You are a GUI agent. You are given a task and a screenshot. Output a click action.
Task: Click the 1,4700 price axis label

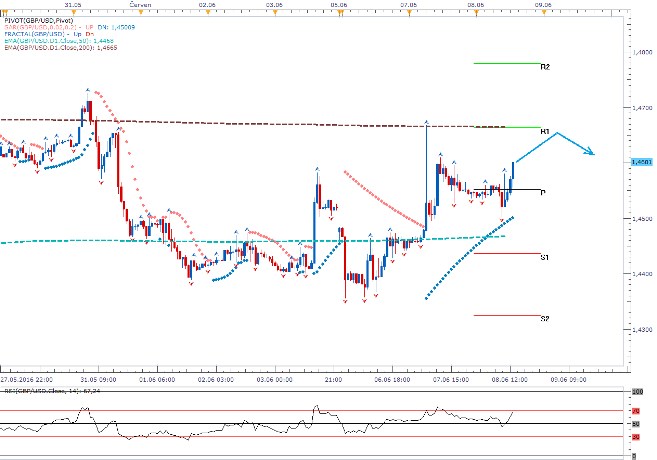coord(641,106)
